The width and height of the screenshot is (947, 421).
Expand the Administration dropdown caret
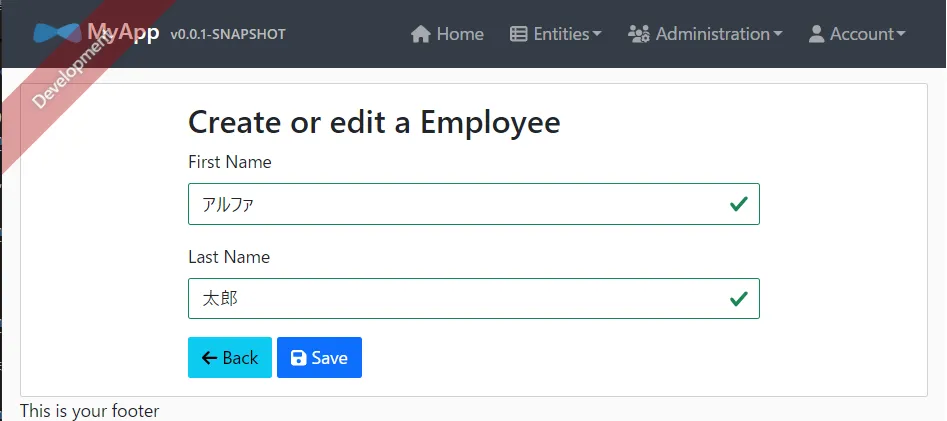(777, 34)
